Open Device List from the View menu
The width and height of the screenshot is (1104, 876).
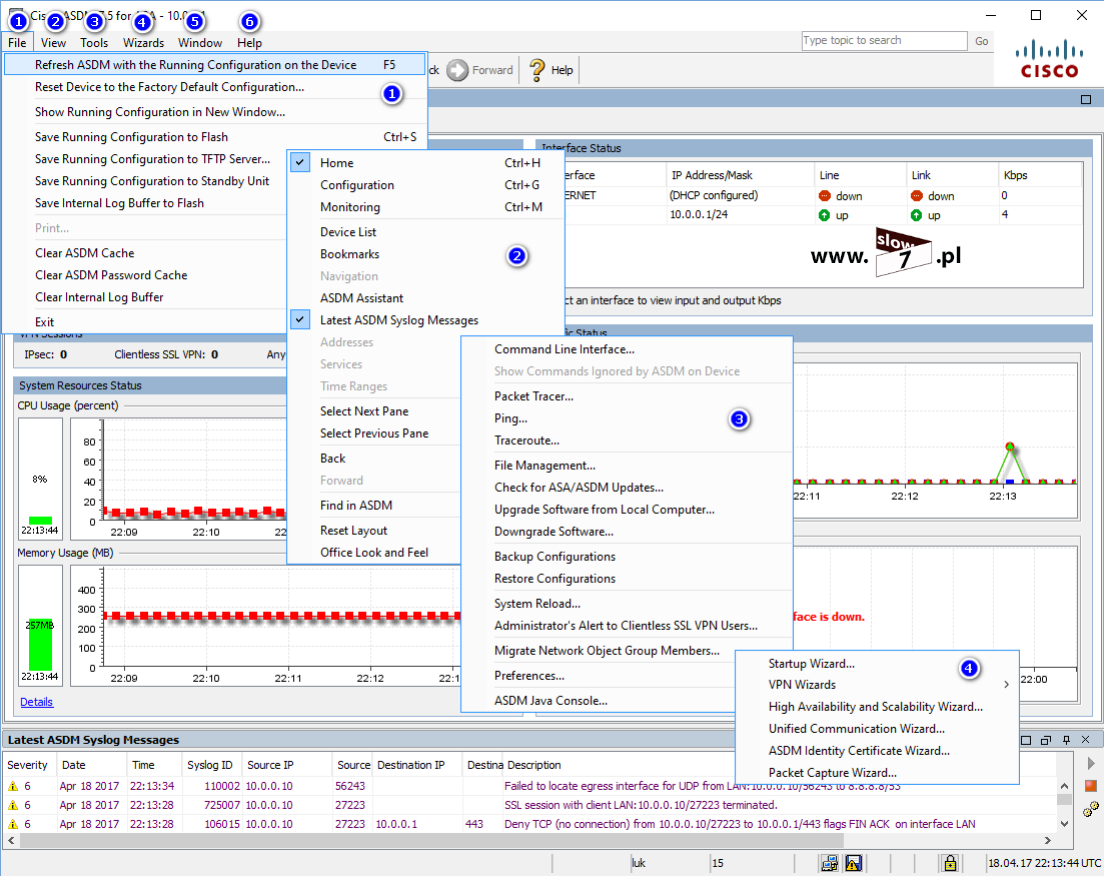coord(426,232)
